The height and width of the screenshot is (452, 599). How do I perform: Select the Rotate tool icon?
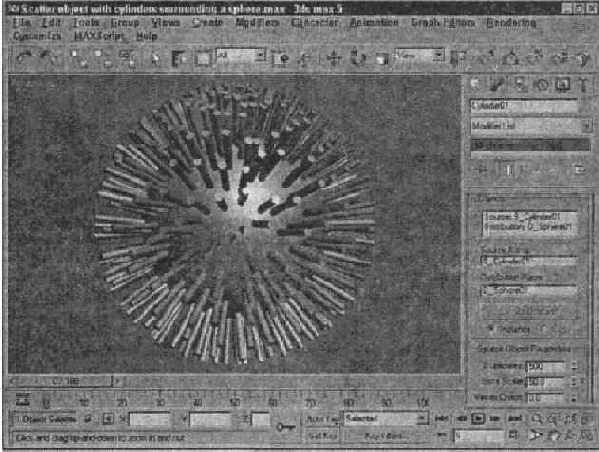pos(358,58)
